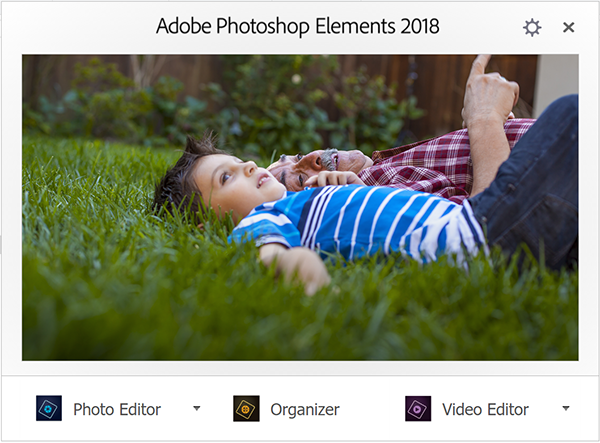Image resolution: width=600 pixels, height=443 pixels.
Task: Click the Organizer app icon
Action: coord(246,409)
